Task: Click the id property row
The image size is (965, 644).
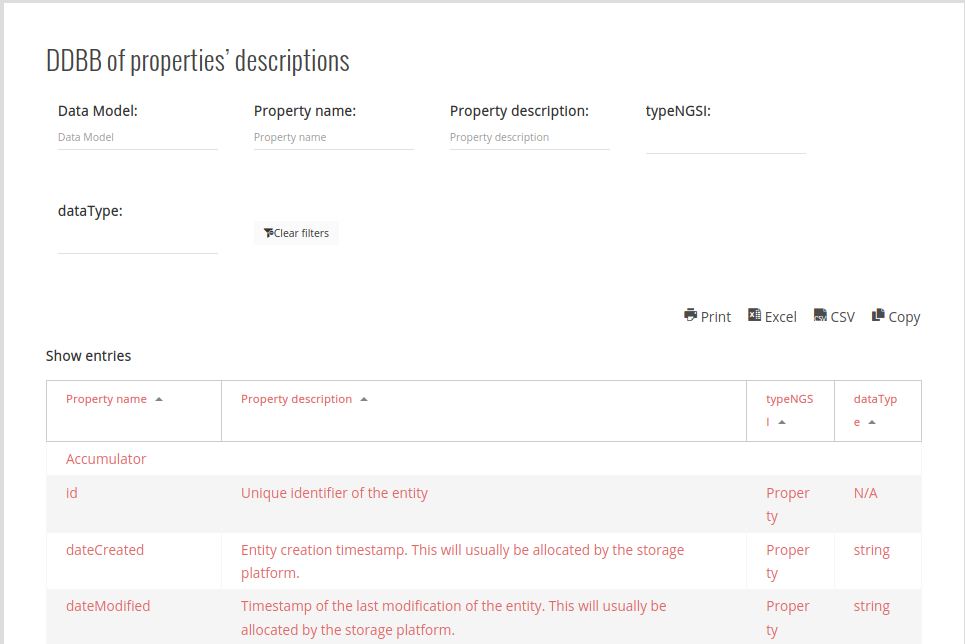Action: (x=72, y=493)
